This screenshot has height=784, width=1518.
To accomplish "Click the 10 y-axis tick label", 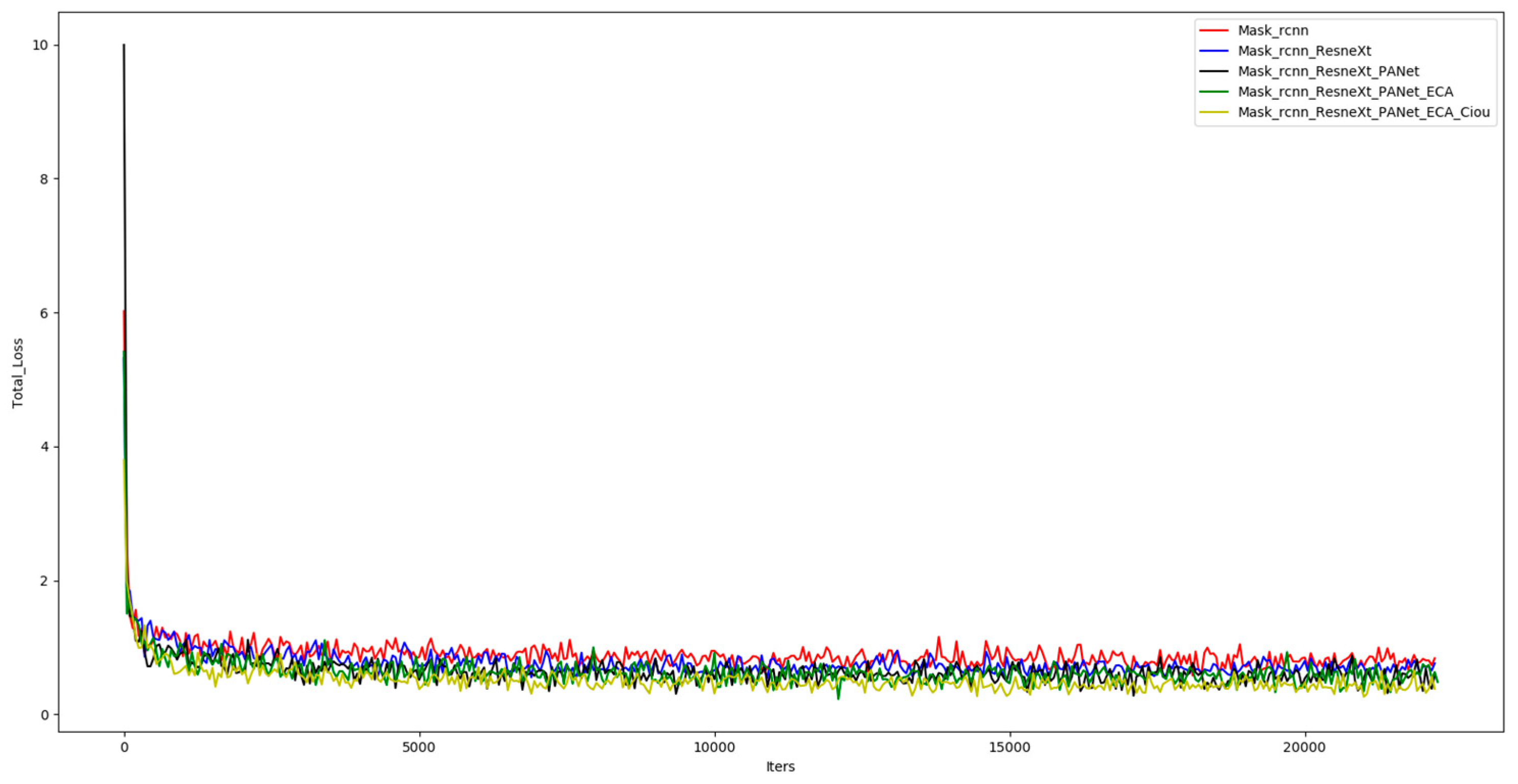I will click(41, 45).
